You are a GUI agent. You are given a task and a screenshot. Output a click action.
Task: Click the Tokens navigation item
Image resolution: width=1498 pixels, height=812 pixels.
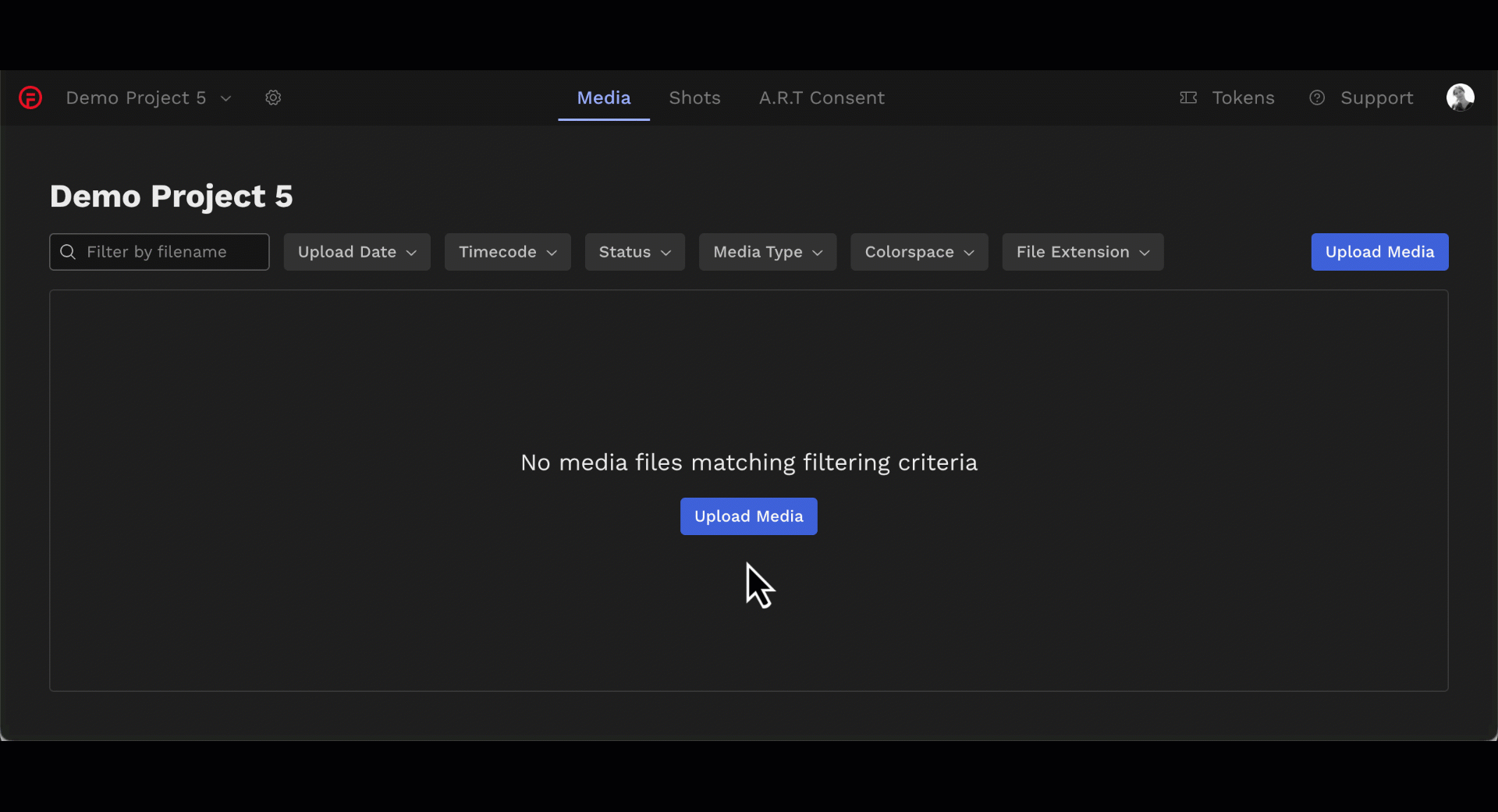tap(1243, 98)
